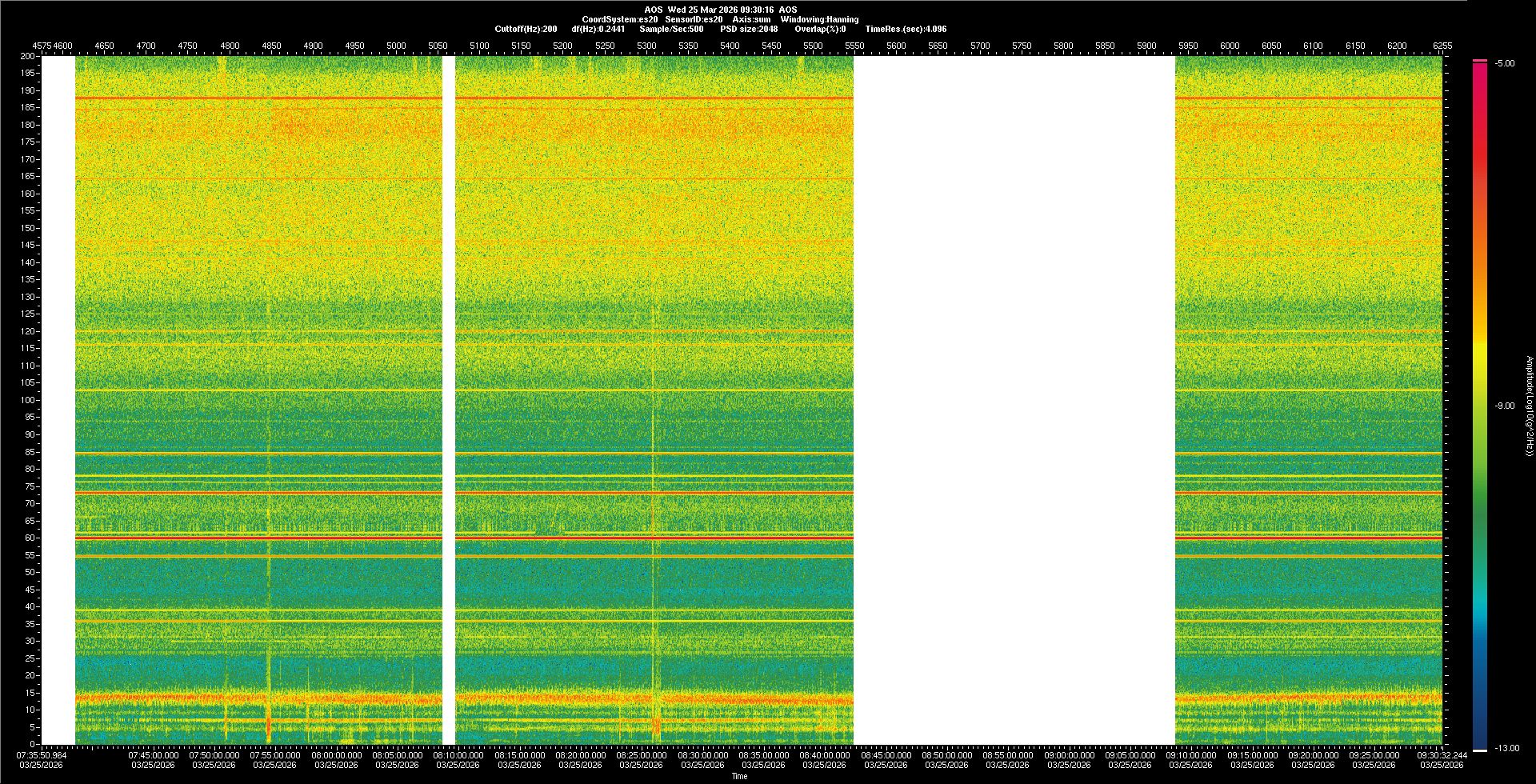Click the -13.00 color scale minimum label
Image resolution: width=1536 pixels, height=784 pixels.
click(x=1507, y=748)
